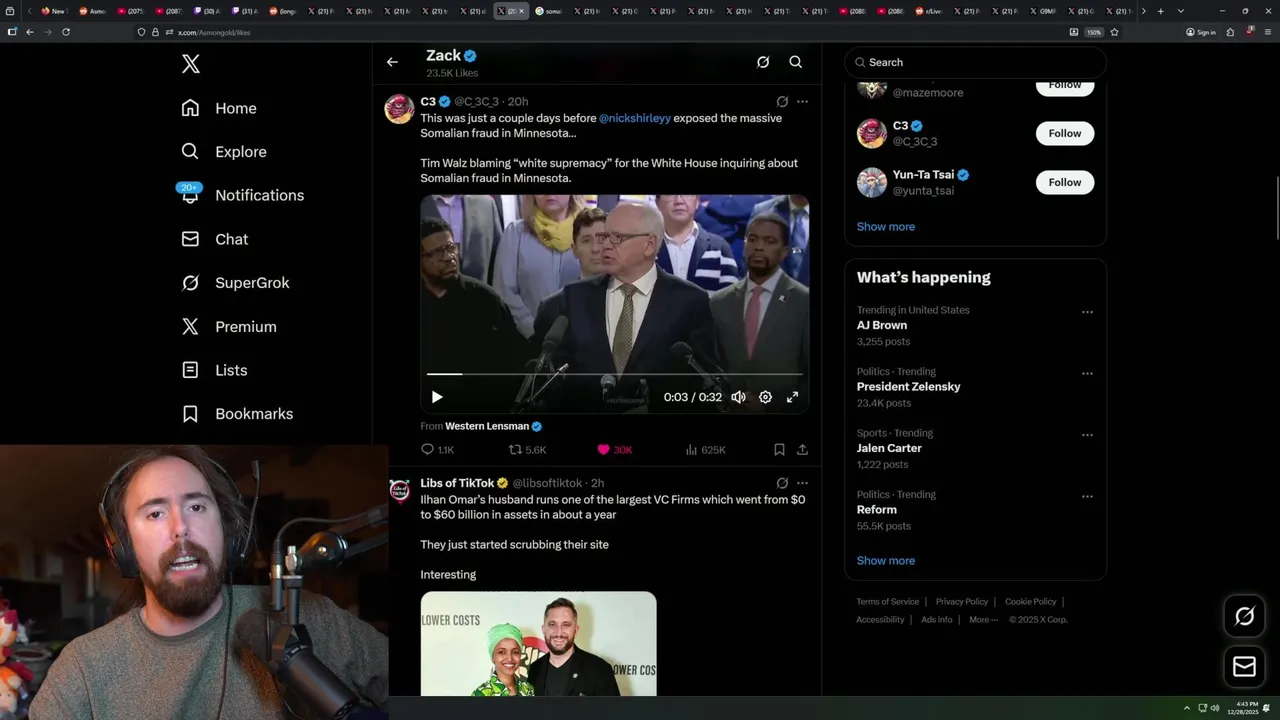This screenshot has height=720, width=1280.
Task: Bookmark page with the star icon
Action: click(x=1114, y=32)
